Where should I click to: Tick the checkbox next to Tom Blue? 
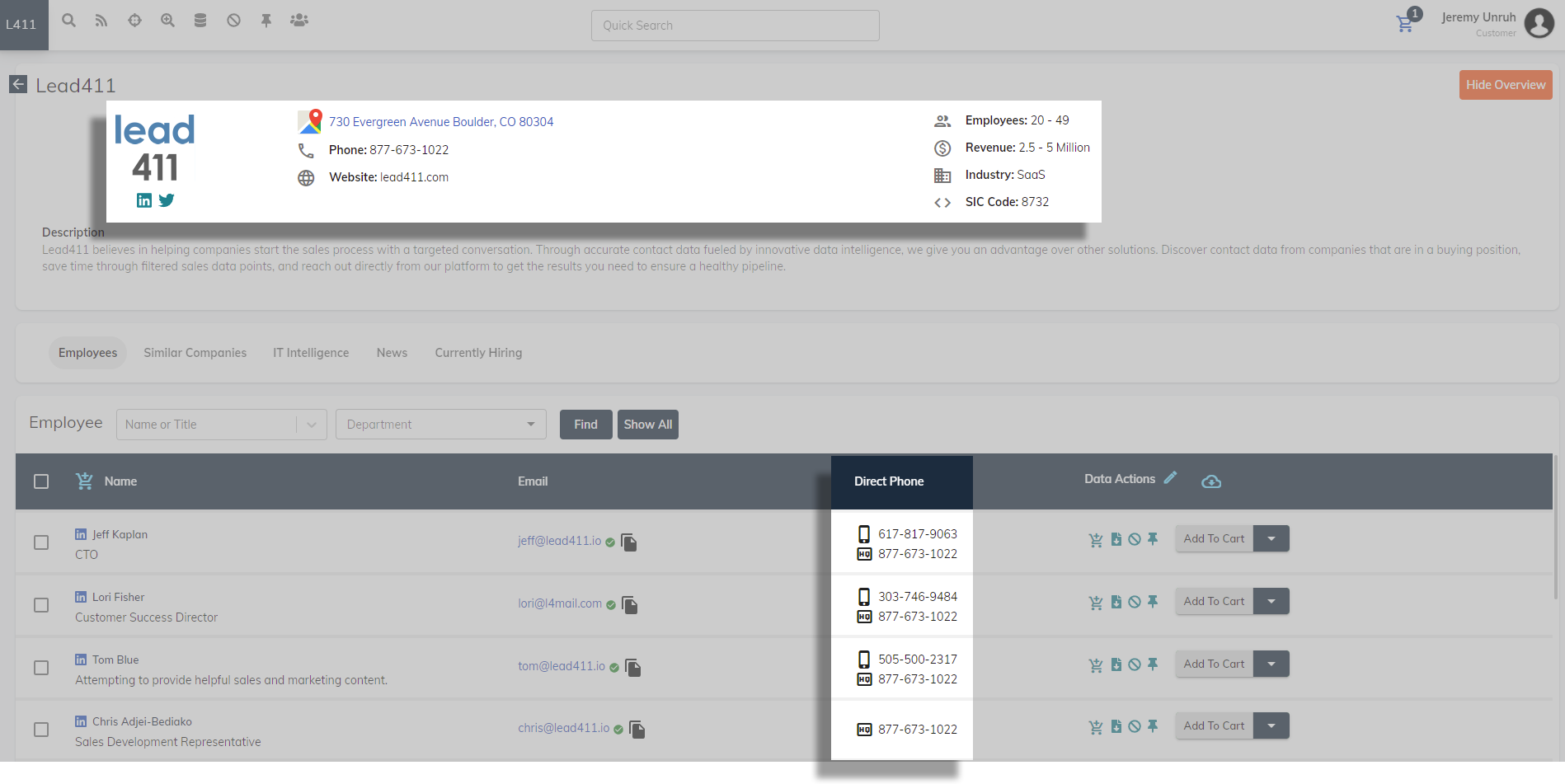point(41,668)
